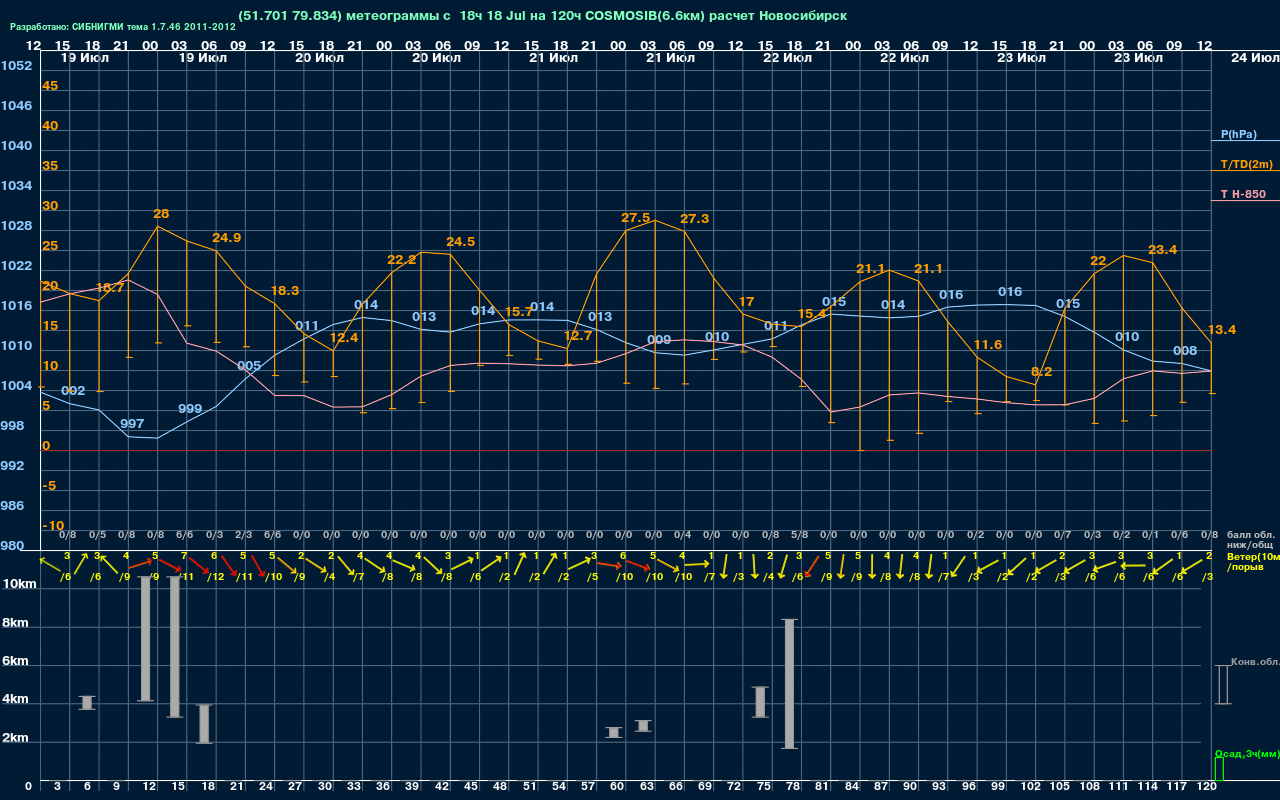This screenshot has height=800, width=1280.
Task: Select the "Разработано: СИБНИГМИ" credit line
Action: 123,26
